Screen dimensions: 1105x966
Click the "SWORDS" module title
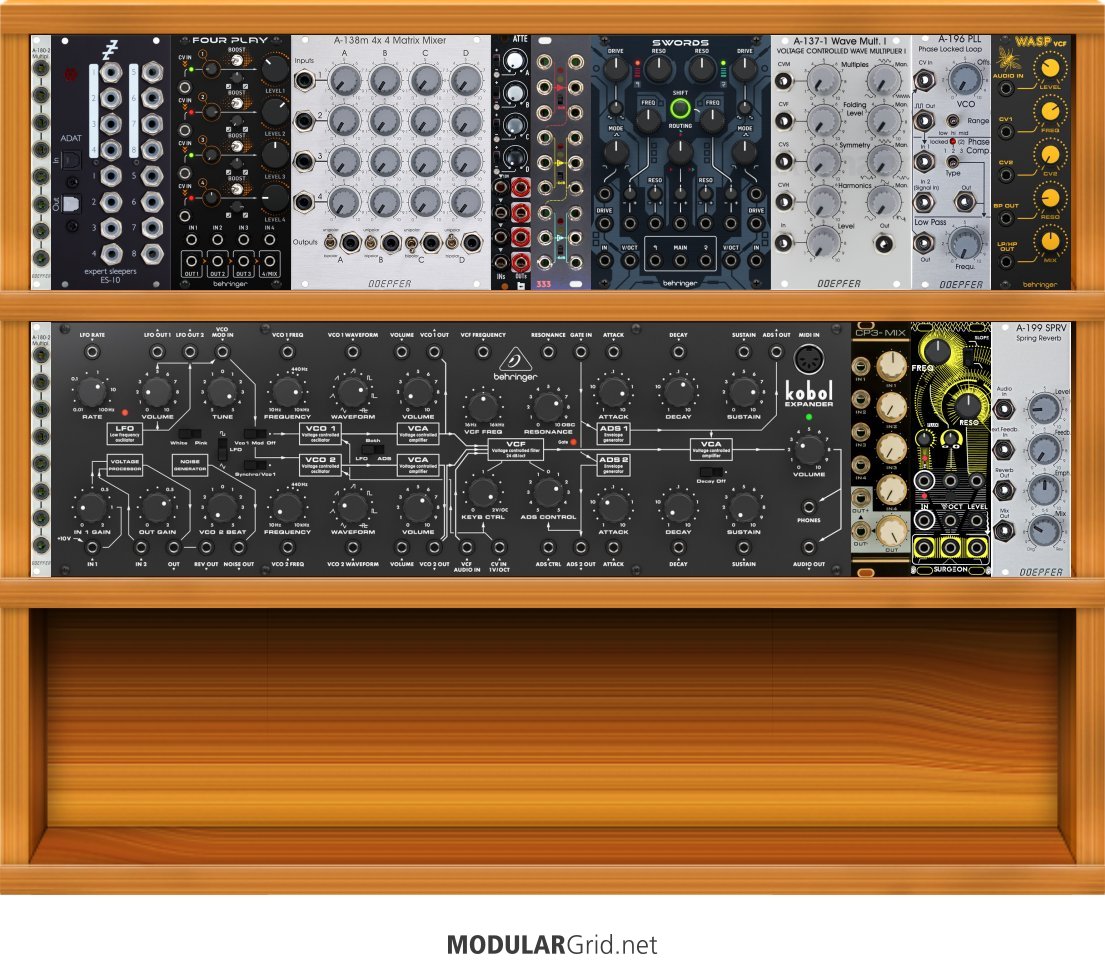click(x=680, y=42)
